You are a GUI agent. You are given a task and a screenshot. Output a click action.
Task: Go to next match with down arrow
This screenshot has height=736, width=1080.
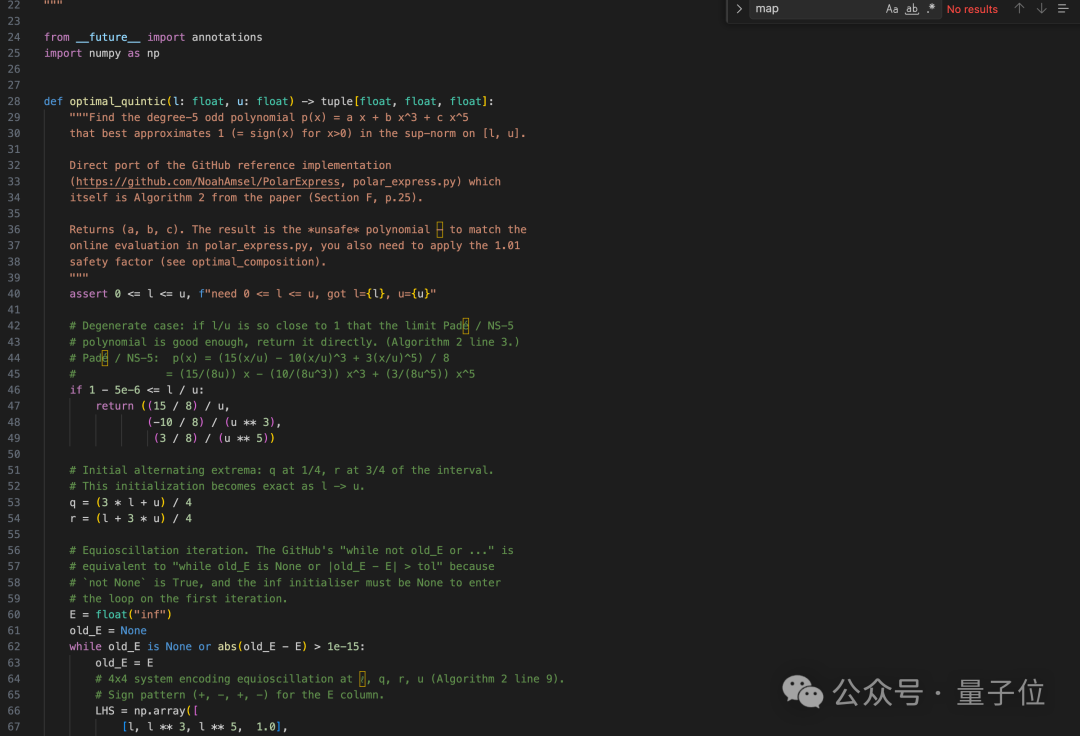pos(1041,9)
